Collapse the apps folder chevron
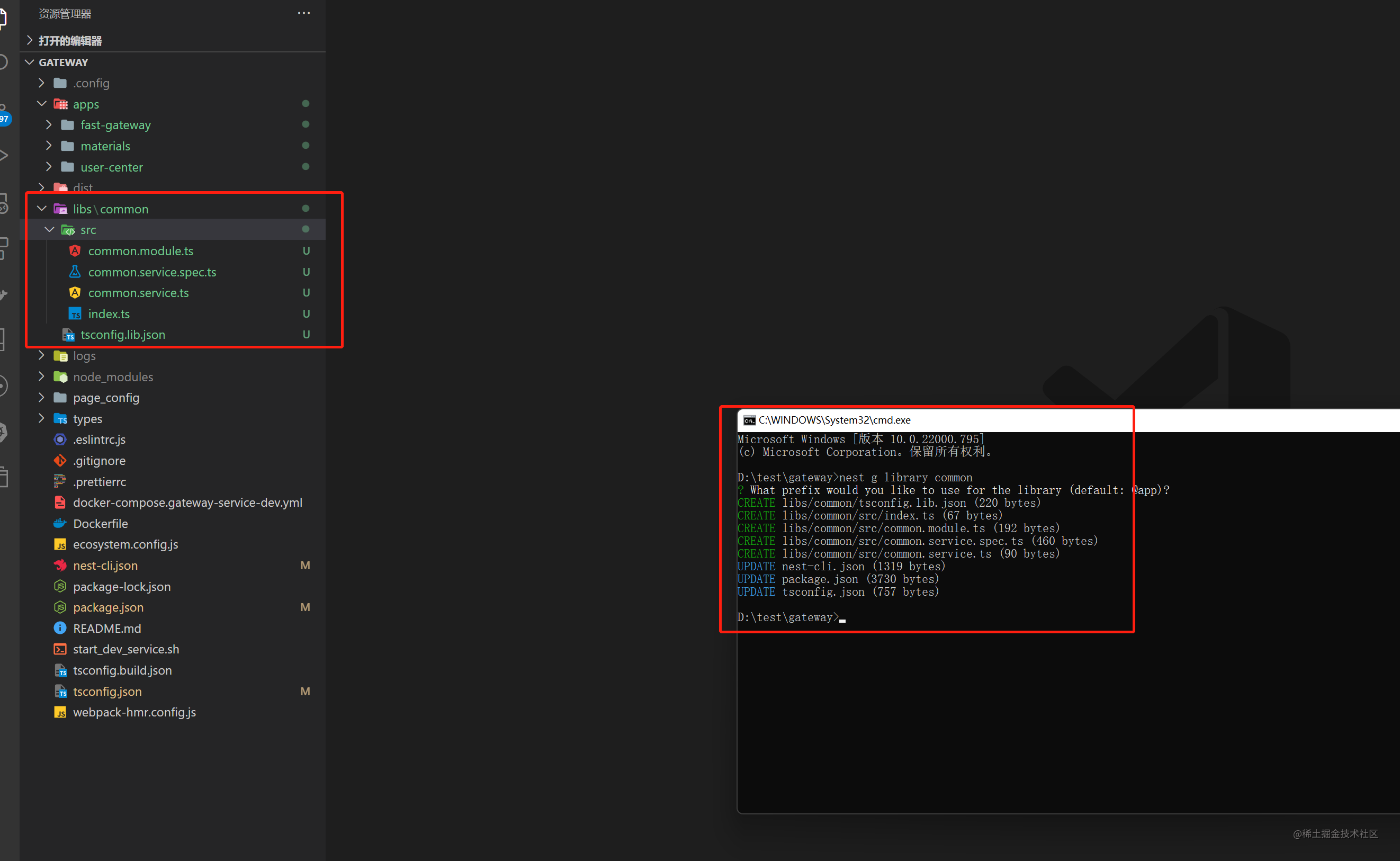This screenshot has height=861, width=1400. [x=41, y=104]
